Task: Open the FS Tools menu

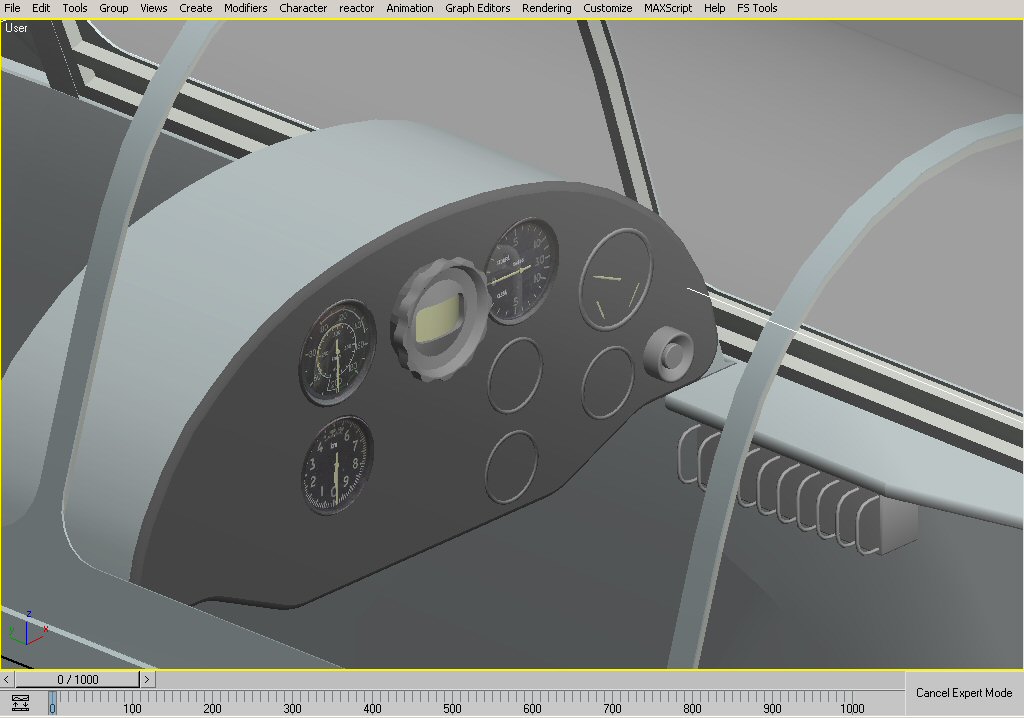Action: click(x=757, y=8)
